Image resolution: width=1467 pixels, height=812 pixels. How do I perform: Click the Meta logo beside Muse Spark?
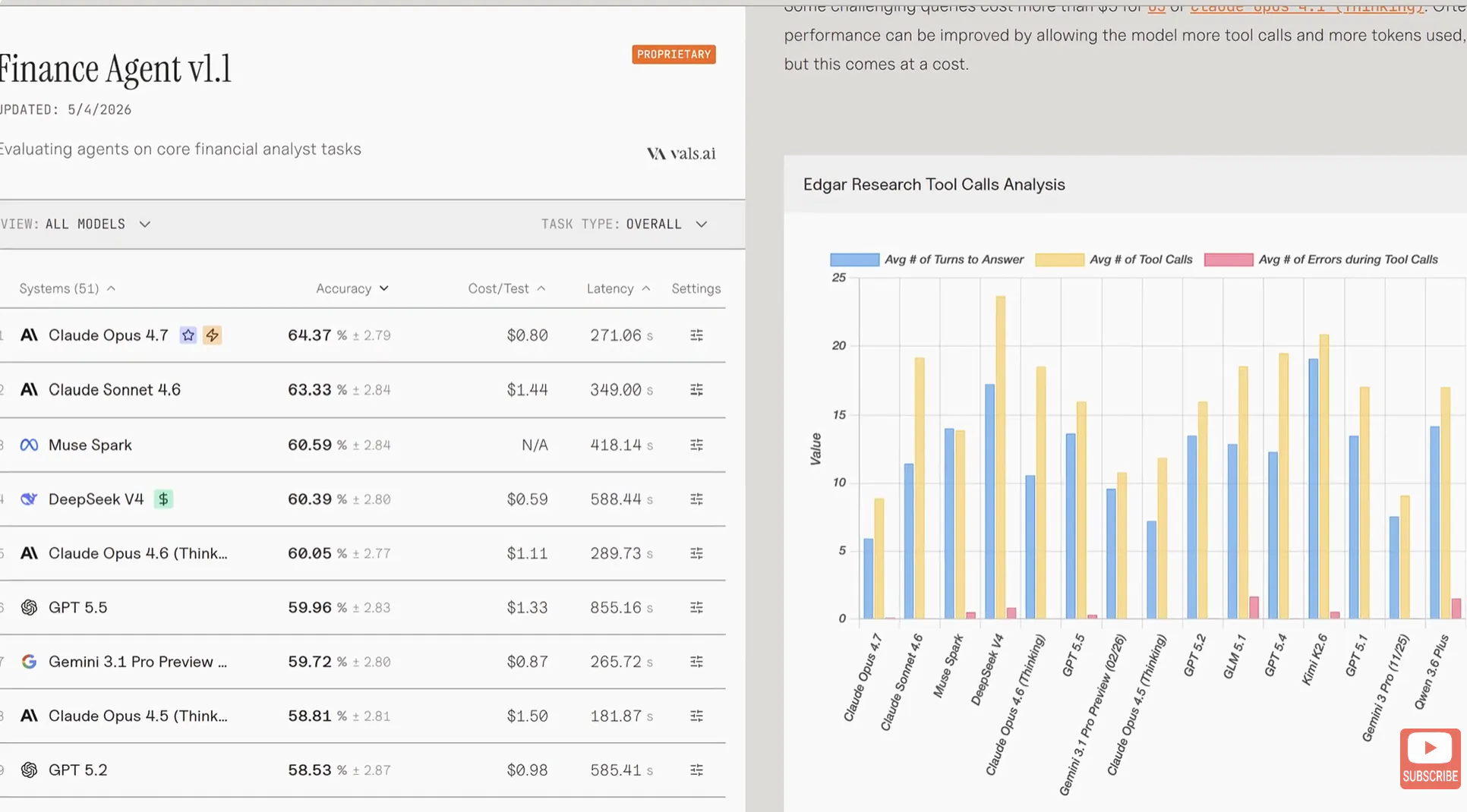pos(29,445)
